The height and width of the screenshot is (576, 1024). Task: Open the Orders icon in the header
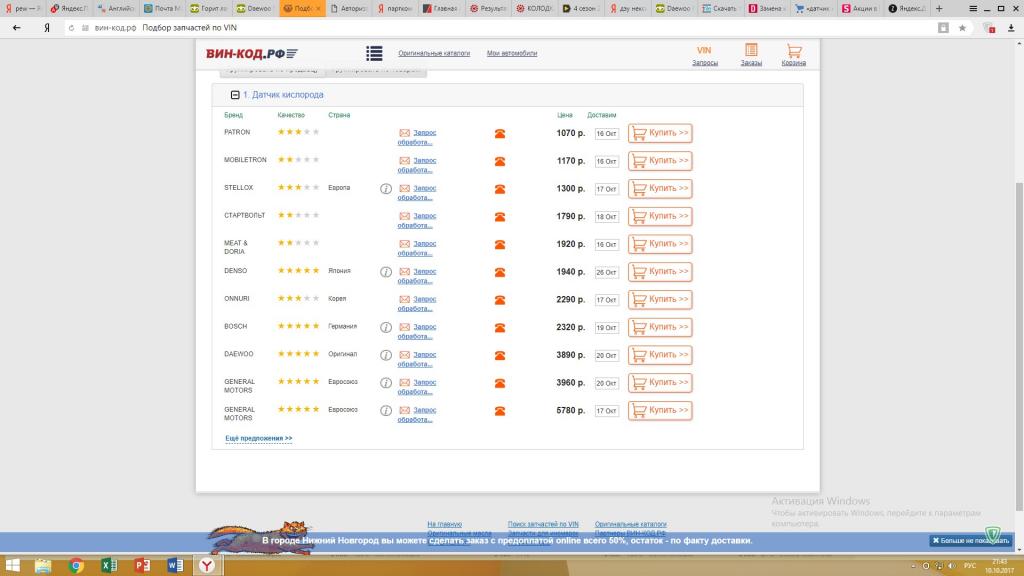(x=751, y=55)
